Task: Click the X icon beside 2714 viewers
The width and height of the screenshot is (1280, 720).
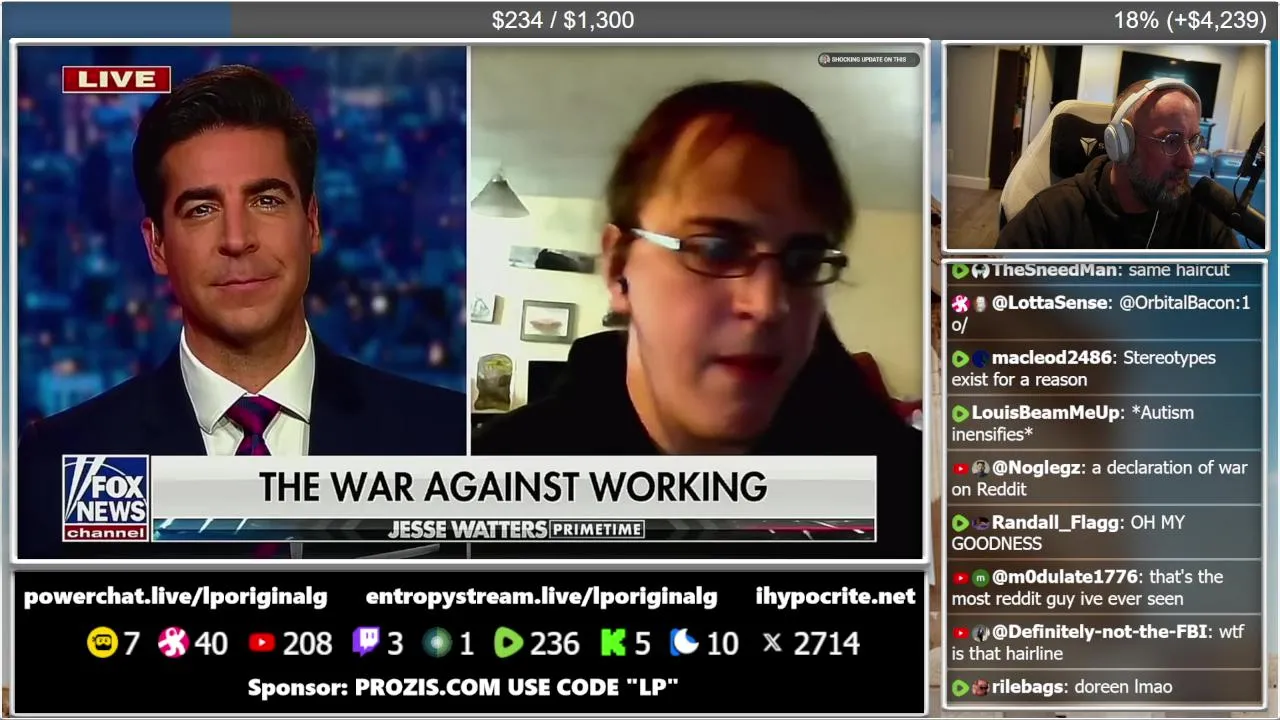Action: [x=773, y=643]
